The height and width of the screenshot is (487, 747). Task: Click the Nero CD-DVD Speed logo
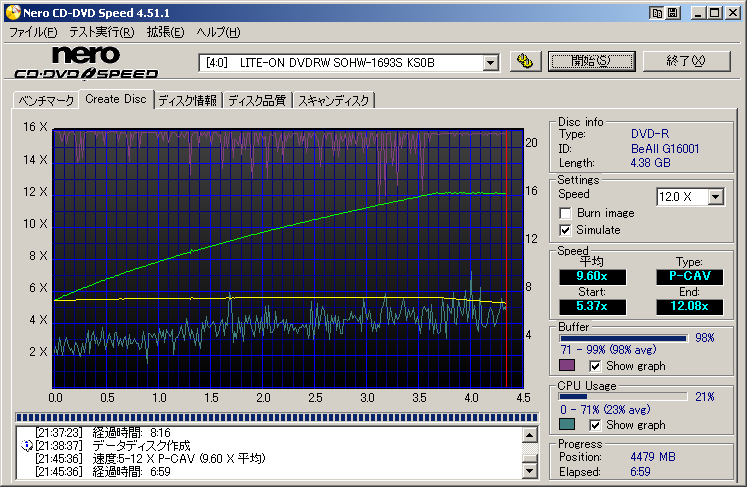(x=86, y=62)
